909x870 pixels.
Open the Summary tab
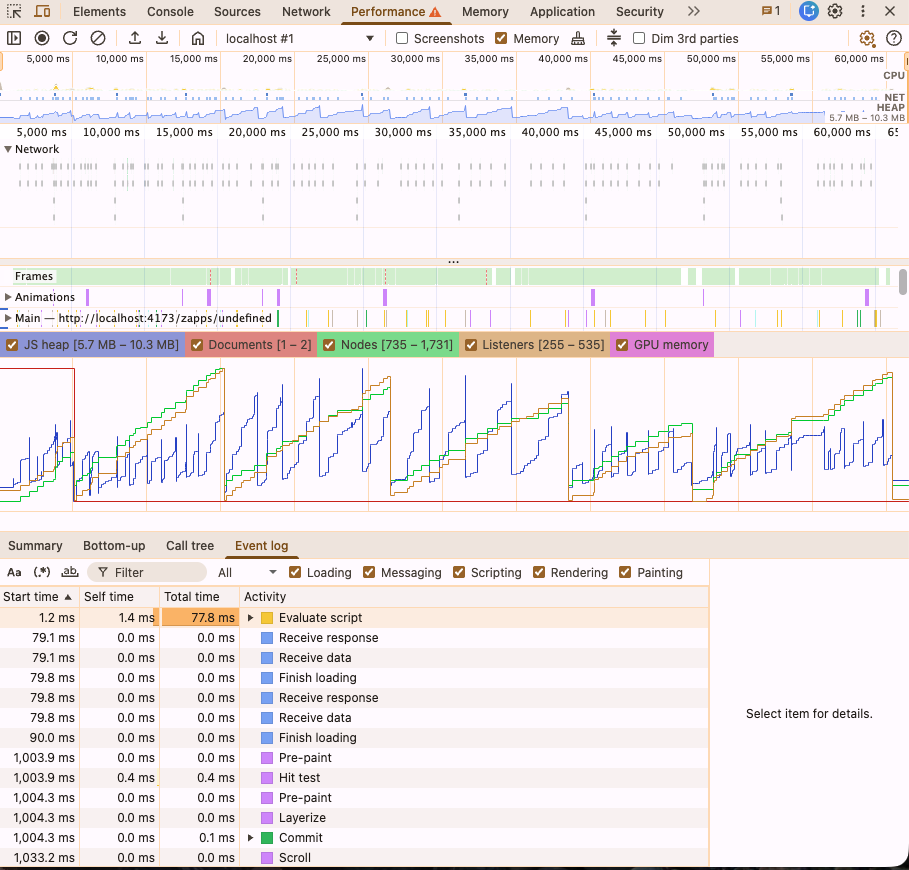click(x=35, y=545)
